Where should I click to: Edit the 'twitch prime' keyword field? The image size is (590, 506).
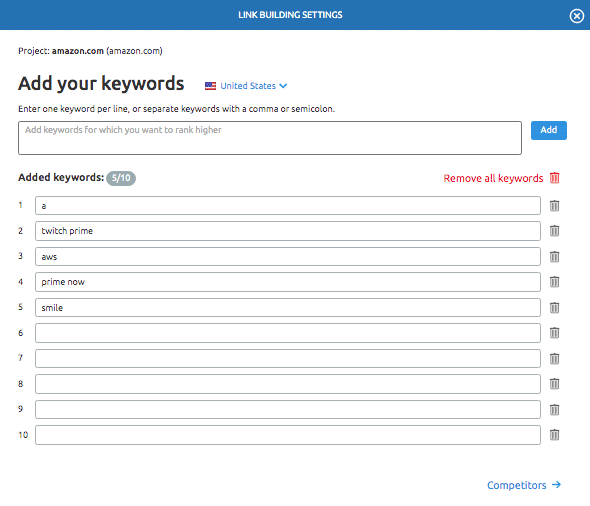(288, 231)
